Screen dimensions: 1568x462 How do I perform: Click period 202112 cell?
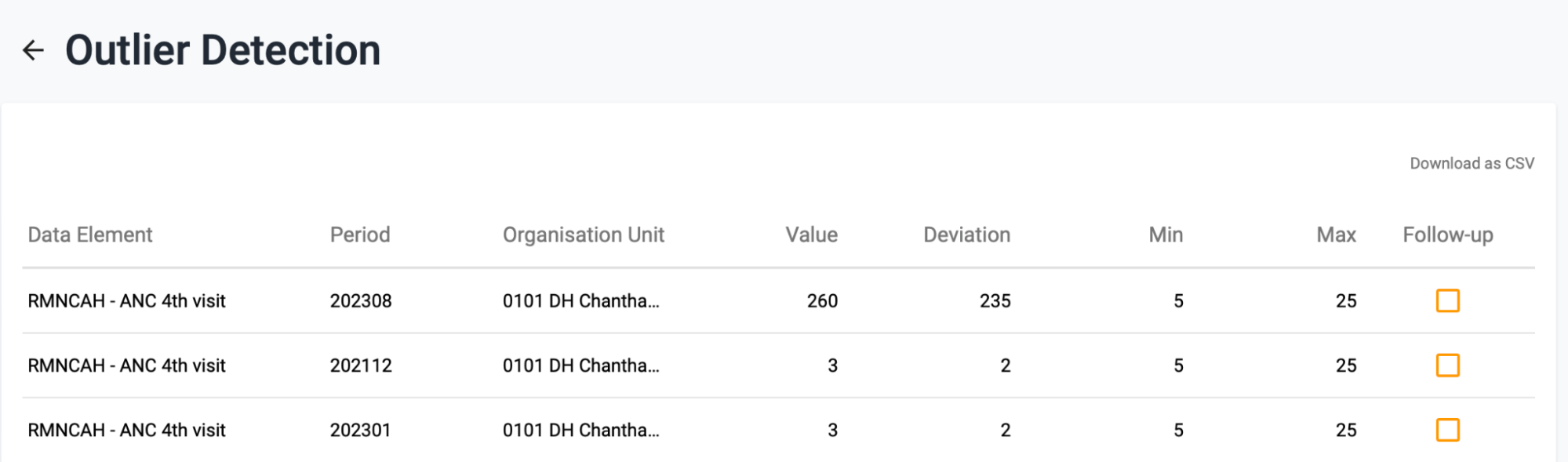(x=361, y=366)
